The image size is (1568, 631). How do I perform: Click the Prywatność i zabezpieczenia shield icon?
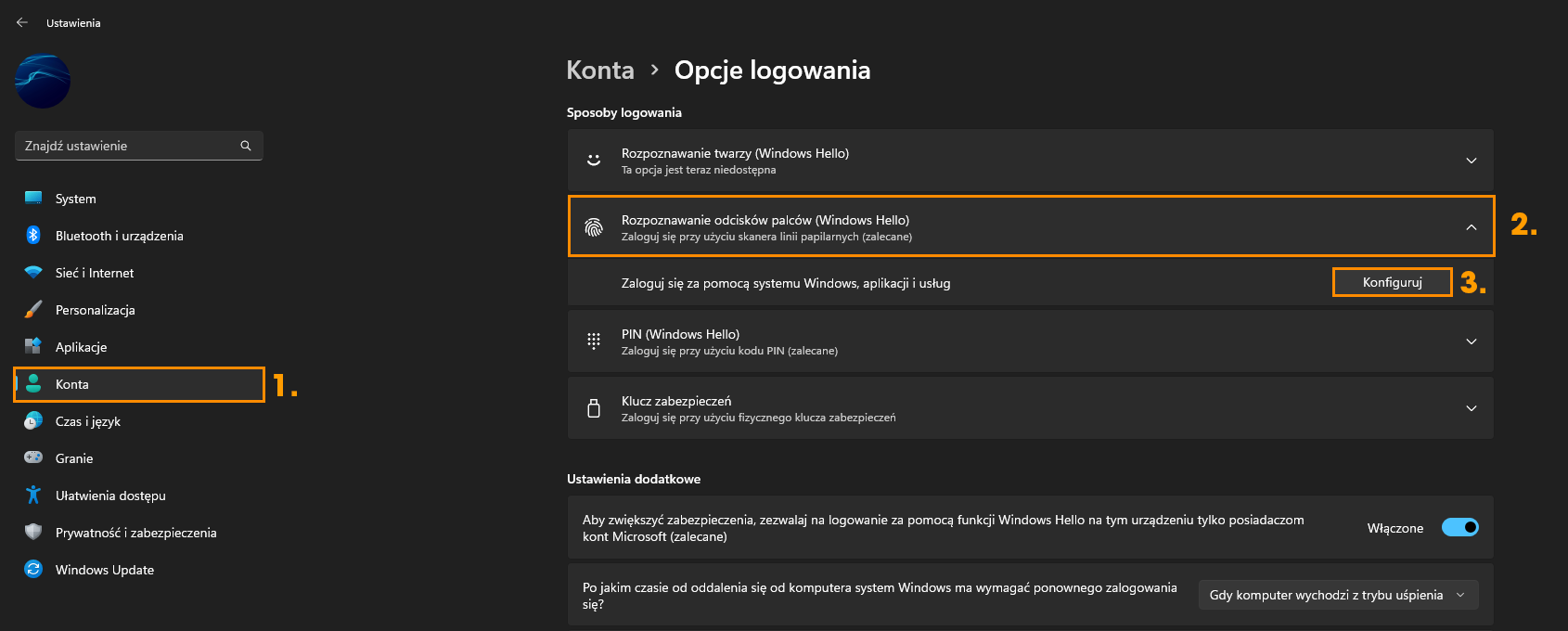pyautogui.click(x=33, y=533)
